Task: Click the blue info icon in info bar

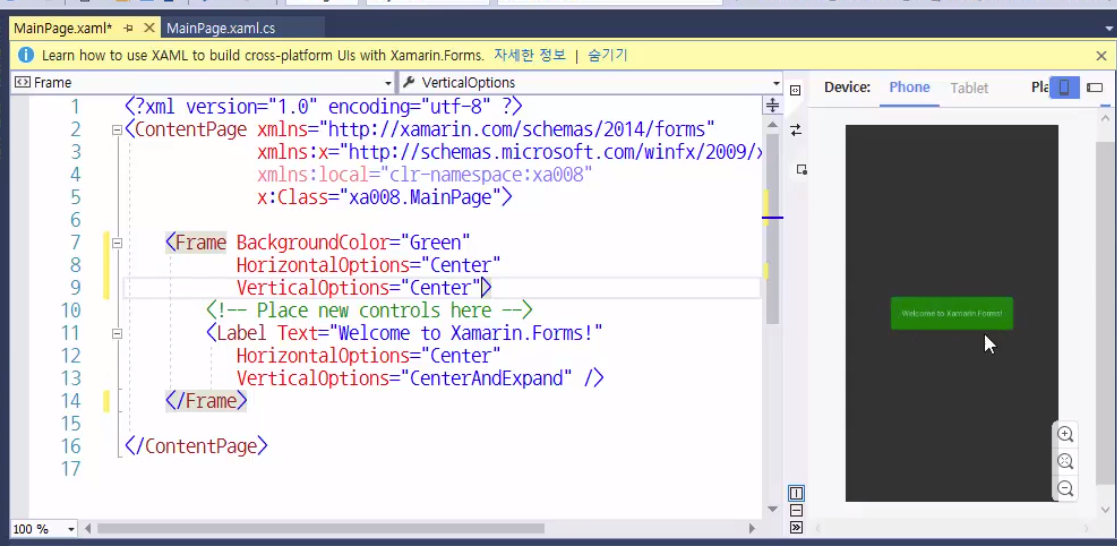Action: [25, 55]
